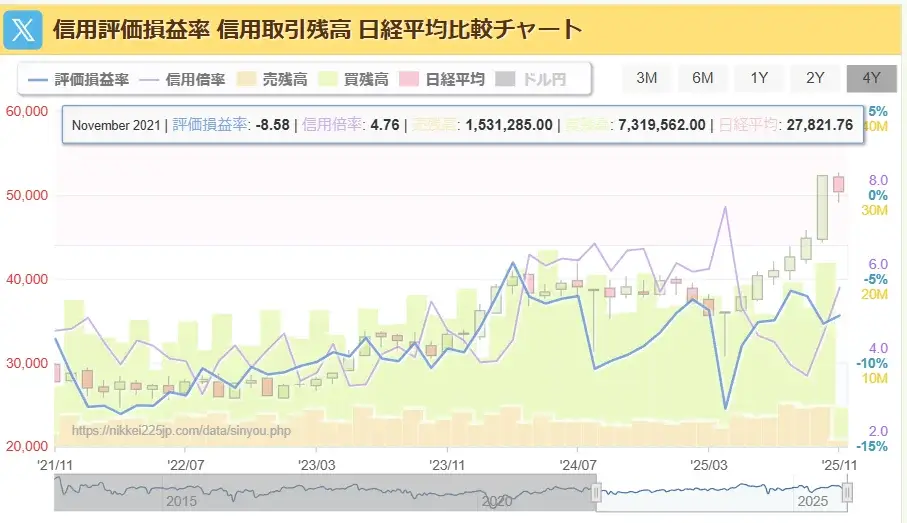
Task: Click the 2015 area in the navigator
Action: pos(181,499)
